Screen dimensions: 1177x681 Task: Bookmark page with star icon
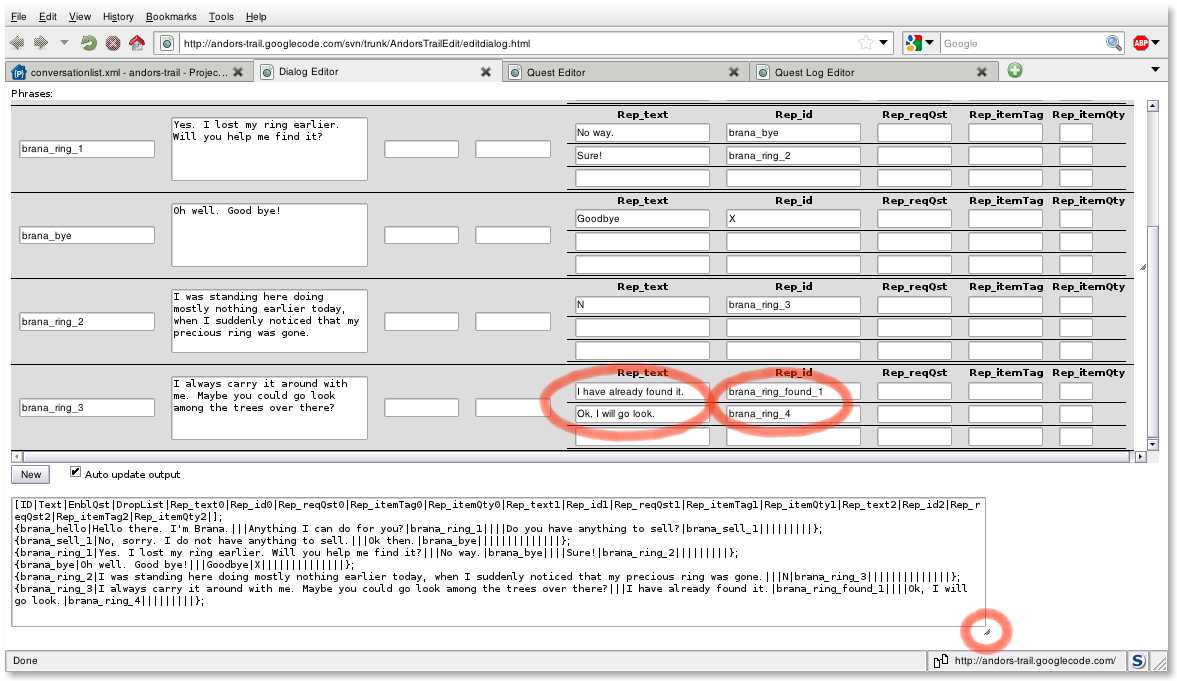point(865,43)
